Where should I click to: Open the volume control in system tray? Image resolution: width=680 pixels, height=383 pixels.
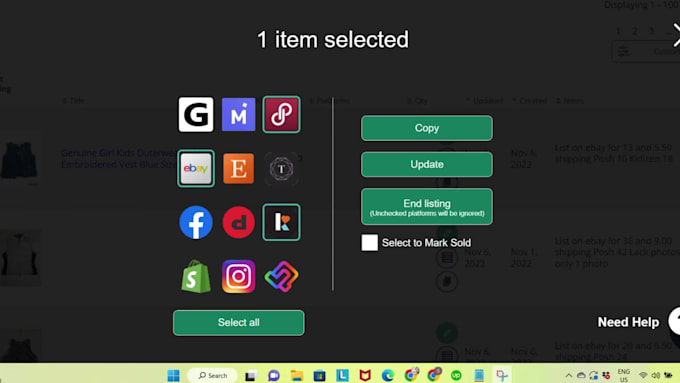(655, 376)
